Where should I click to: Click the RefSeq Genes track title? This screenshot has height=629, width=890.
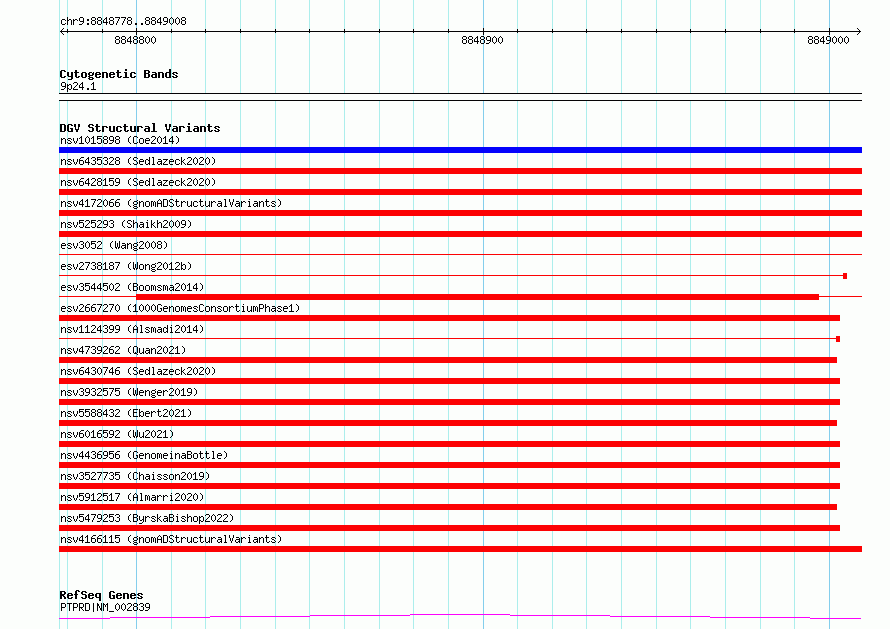101,595
